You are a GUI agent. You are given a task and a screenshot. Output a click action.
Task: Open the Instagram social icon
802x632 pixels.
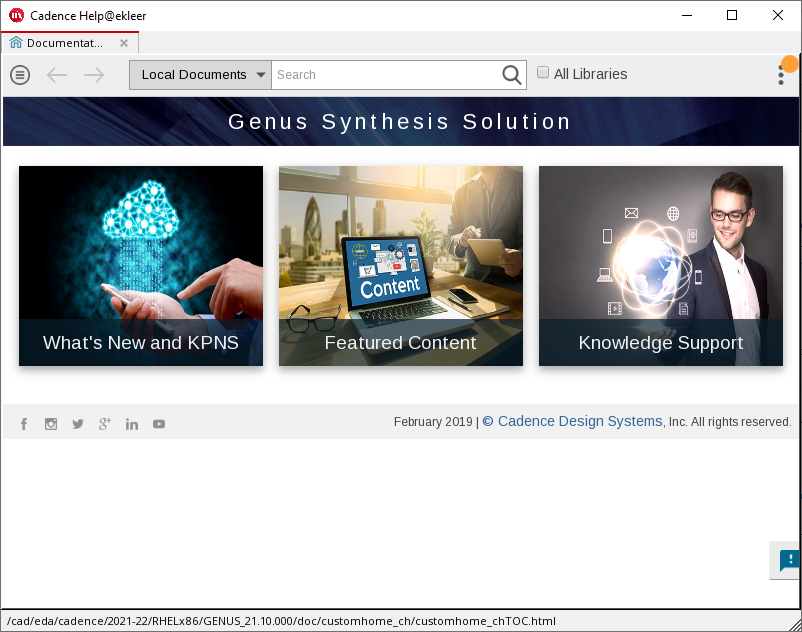pos(51,424)
